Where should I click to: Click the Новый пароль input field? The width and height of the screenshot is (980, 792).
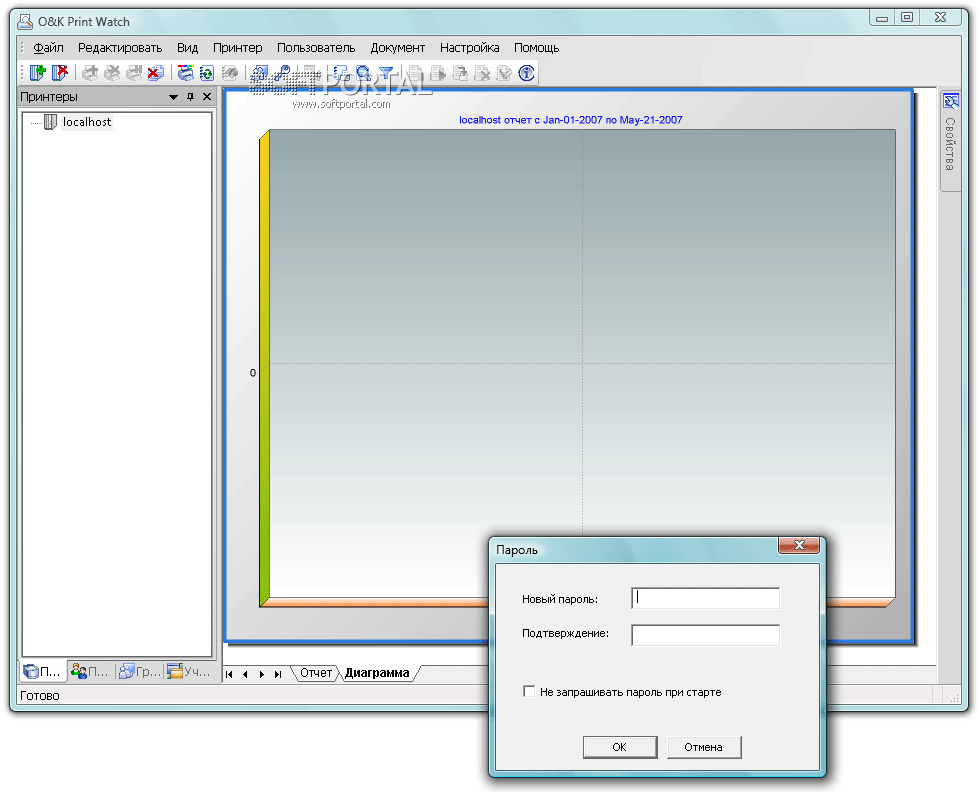click(706, 598)
